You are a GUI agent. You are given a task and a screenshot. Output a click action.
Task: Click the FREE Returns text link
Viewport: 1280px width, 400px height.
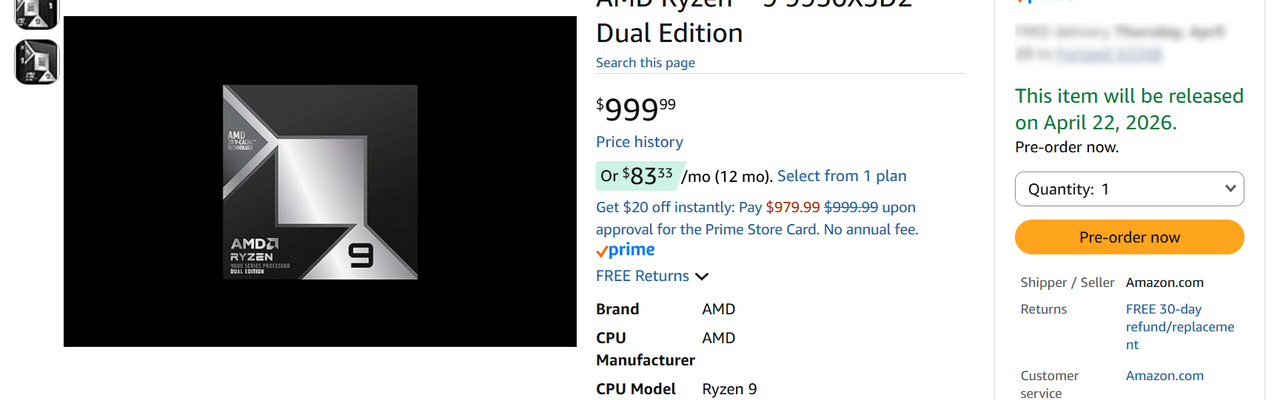(642, 276)
